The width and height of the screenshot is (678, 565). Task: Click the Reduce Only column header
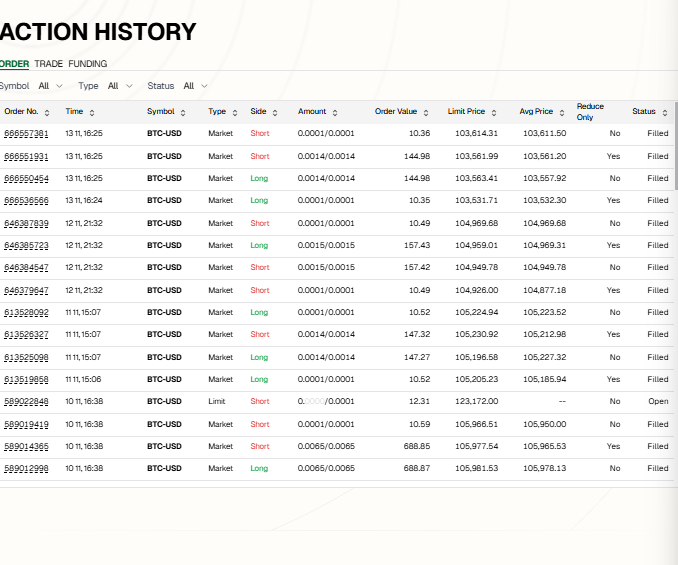pyautogui.click(x=590, y=112)
